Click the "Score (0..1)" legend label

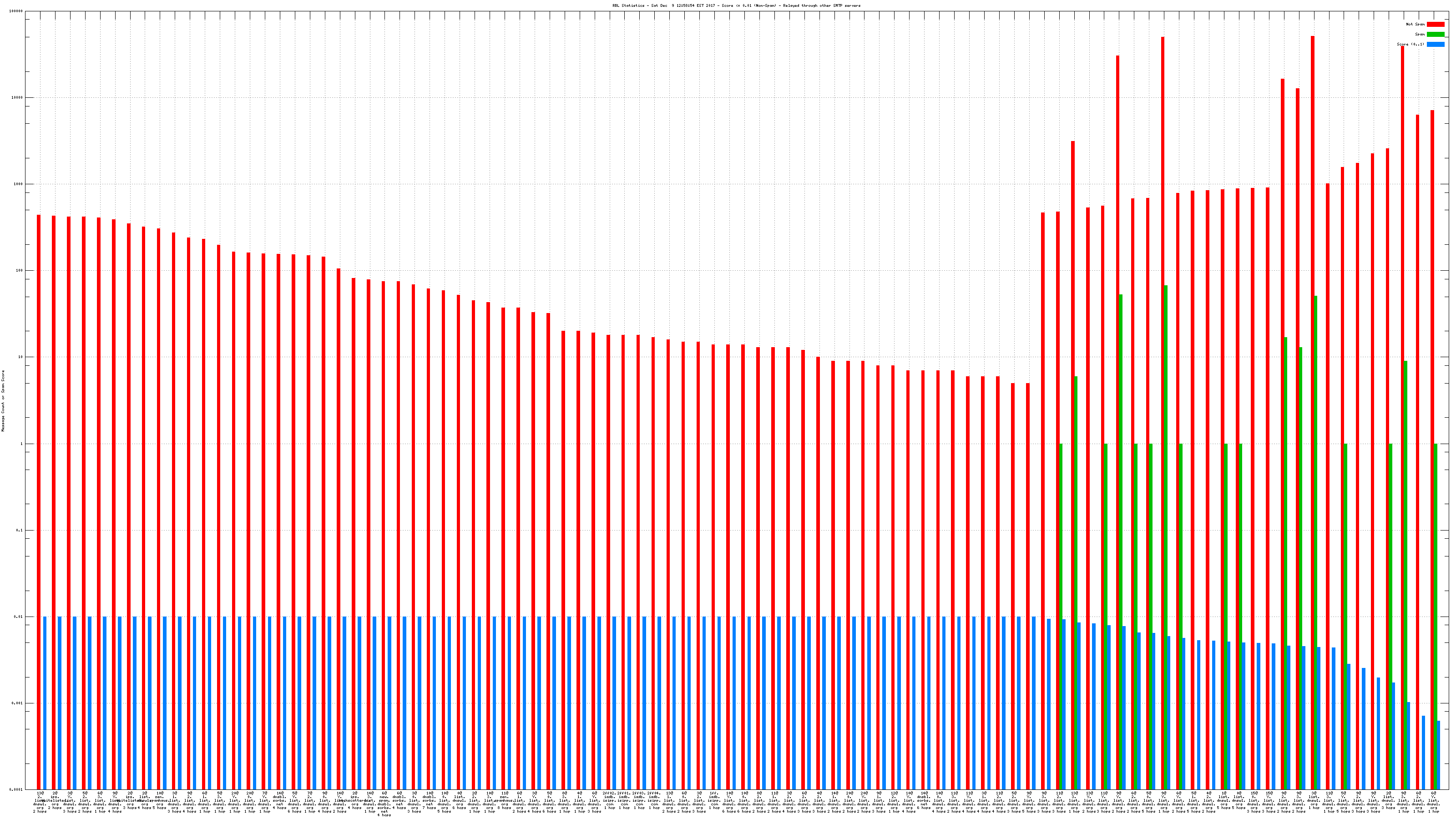pos(1410,44)
